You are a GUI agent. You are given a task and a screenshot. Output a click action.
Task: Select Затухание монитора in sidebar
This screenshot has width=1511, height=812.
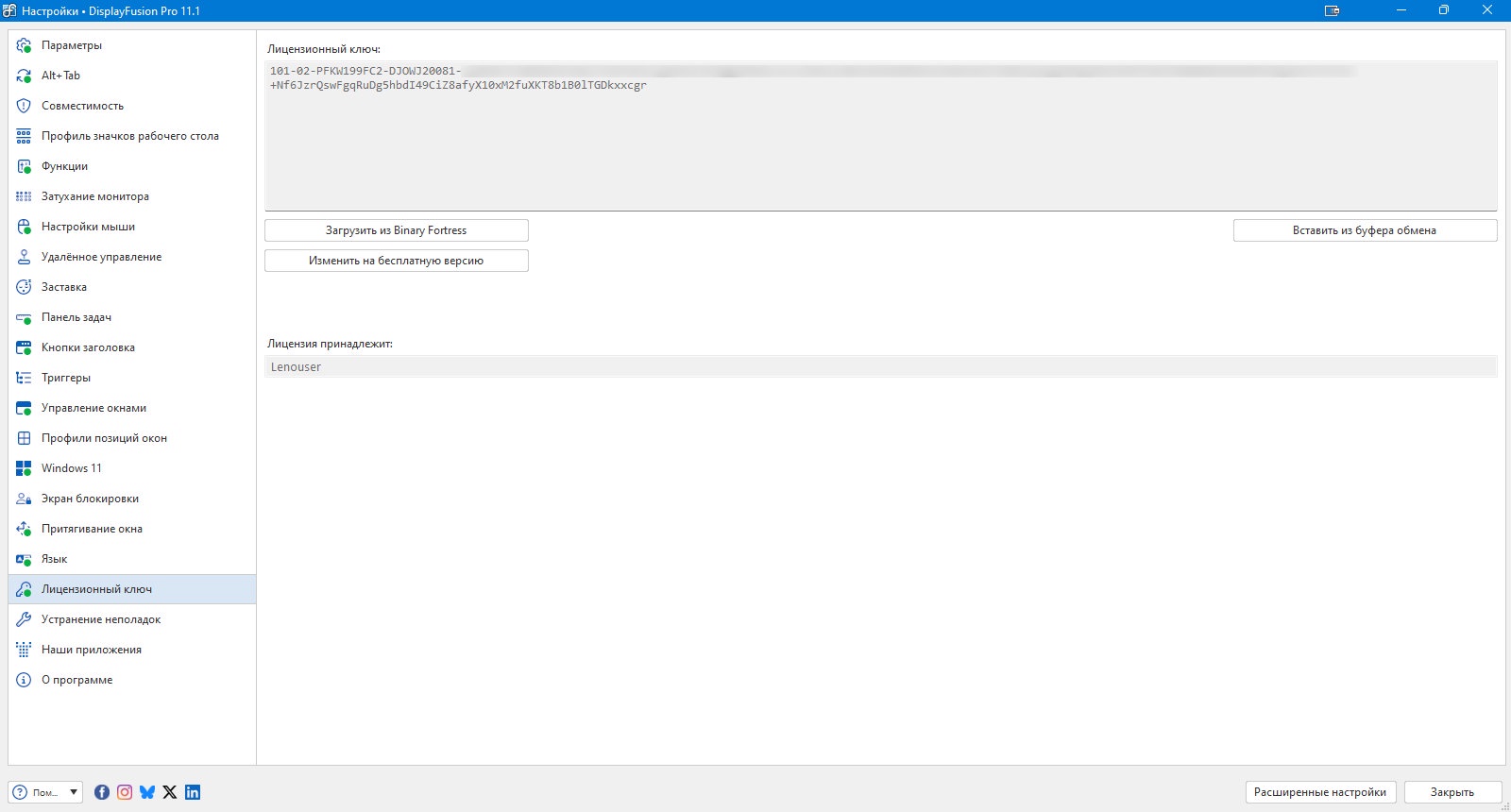(132, 196)
